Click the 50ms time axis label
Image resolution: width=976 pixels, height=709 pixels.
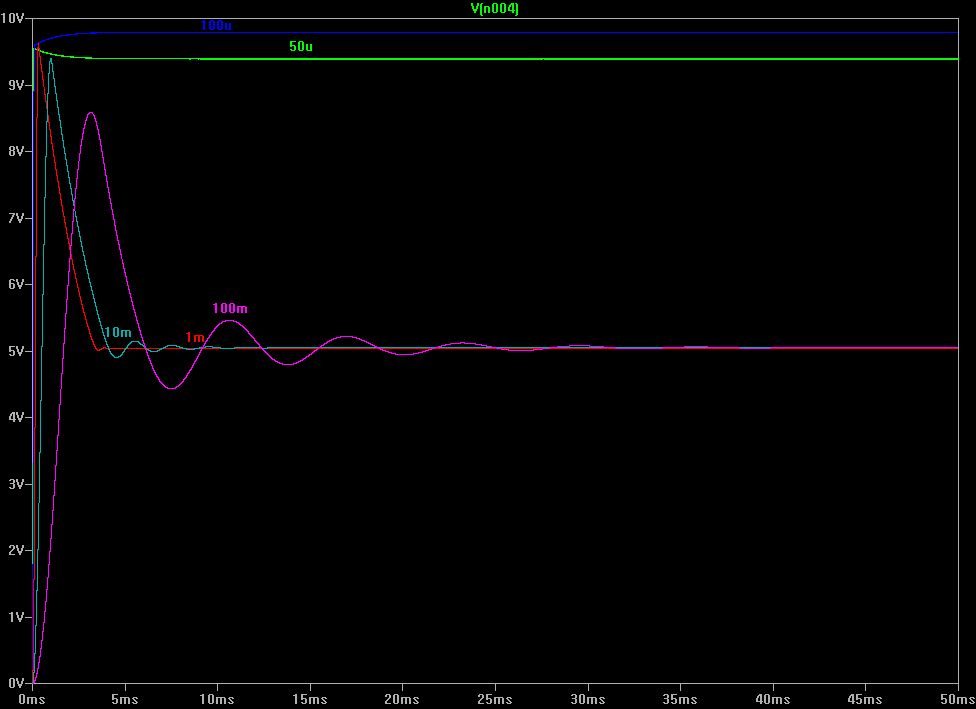955,699
